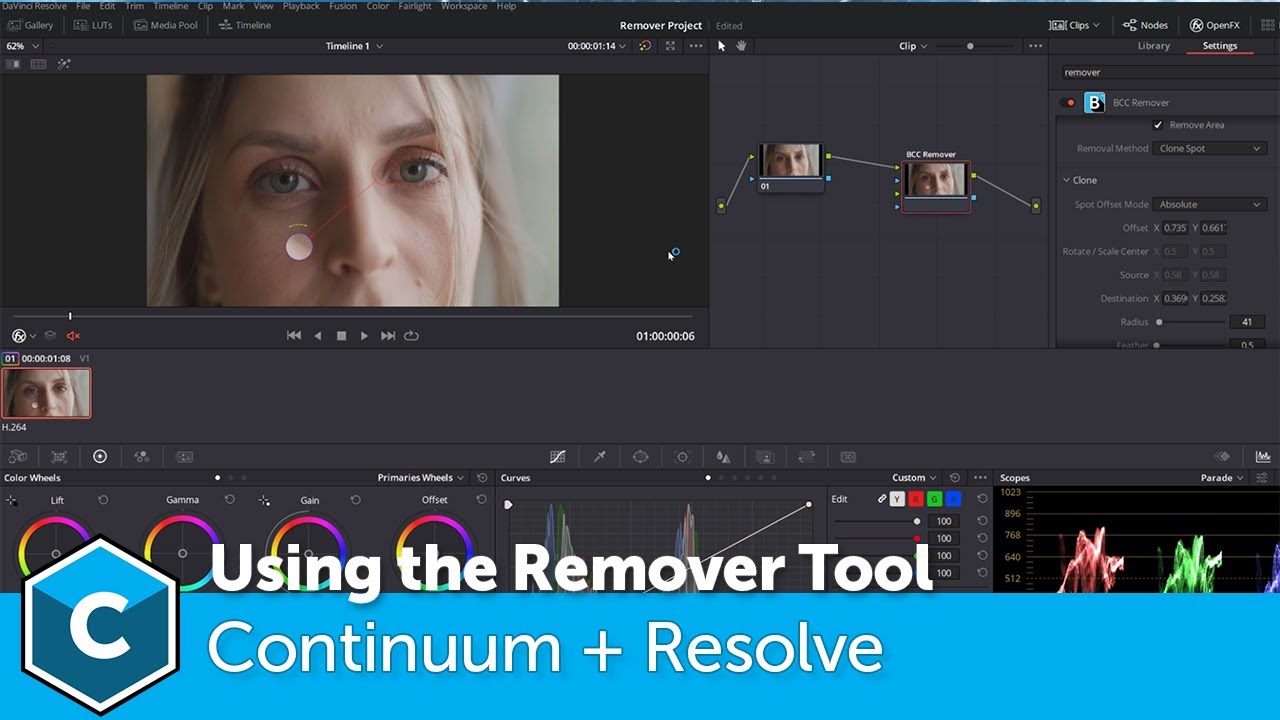The height and width of the screenshot is (720, 1280).
Task: Select the clip 01 thumbnail
Action: point(46,393)
